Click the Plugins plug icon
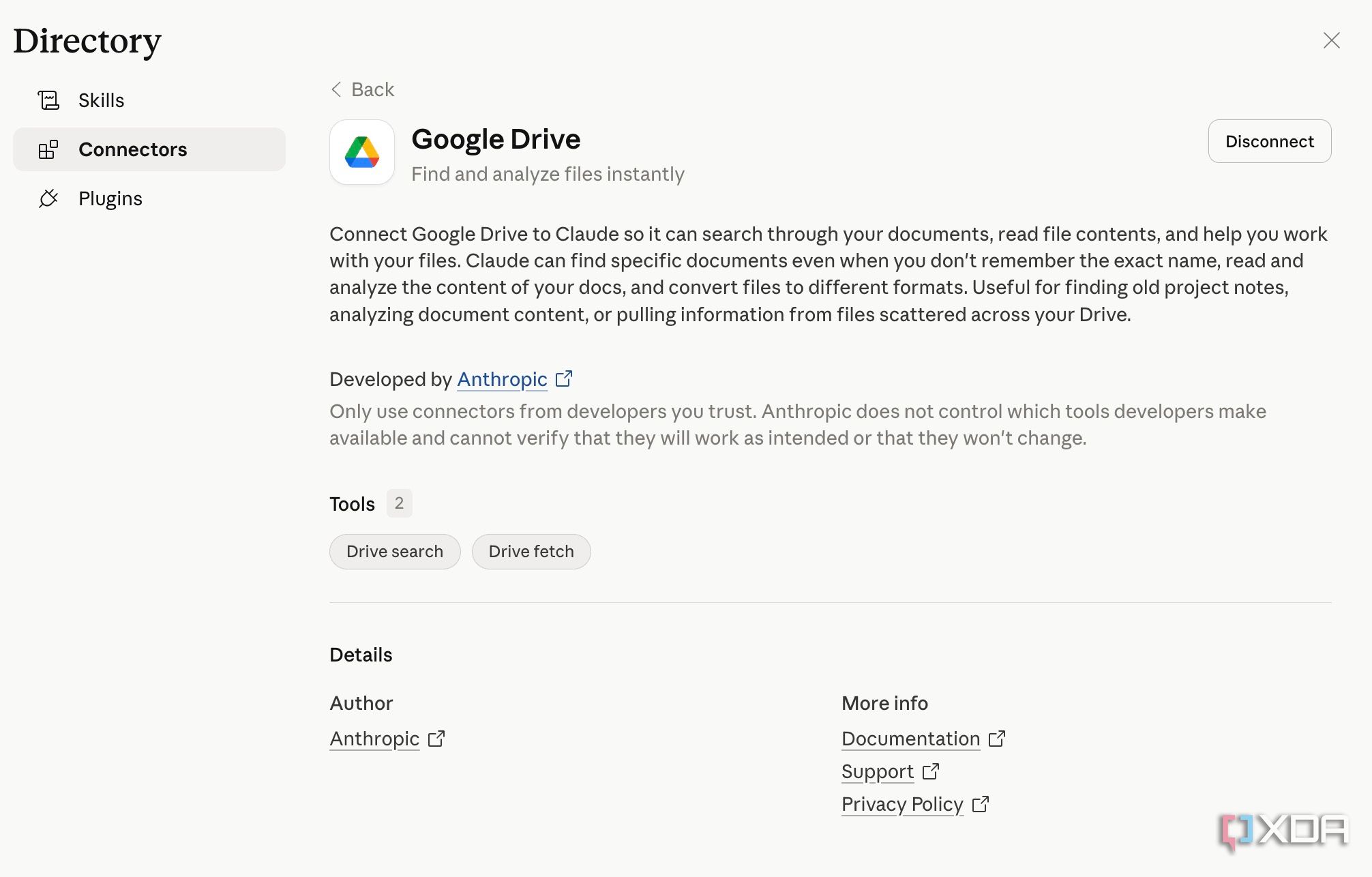This screenshot has height=877, width=1372. 48,198
